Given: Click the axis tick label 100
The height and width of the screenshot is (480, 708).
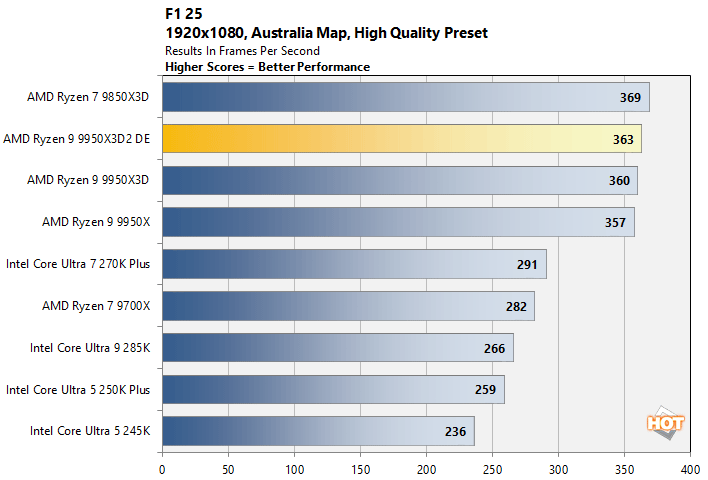Looking at the screenshot, I should click(x=294, y=470).
